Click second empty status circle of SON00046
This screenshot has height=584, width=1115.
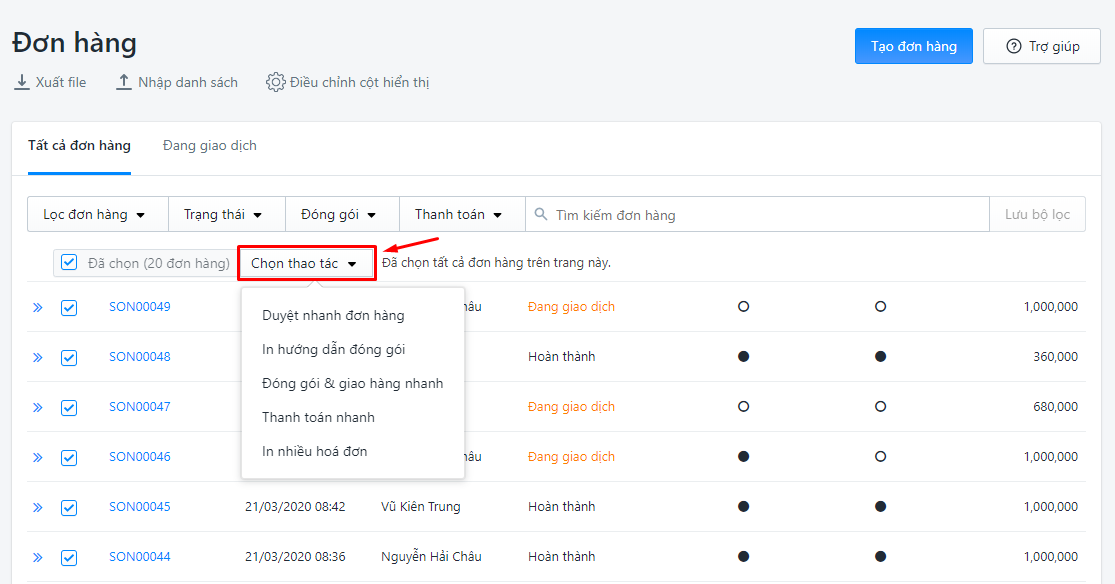880,457
